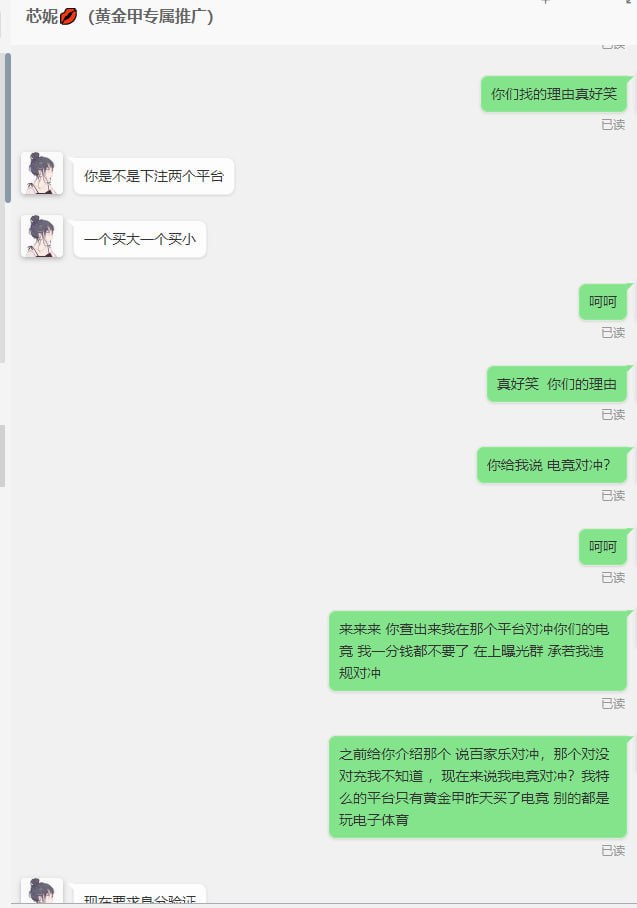This screenshot has height=908, width=637.
Task: Click the avatar beside 你是不是下注两个平台
Action: (42, 173)
